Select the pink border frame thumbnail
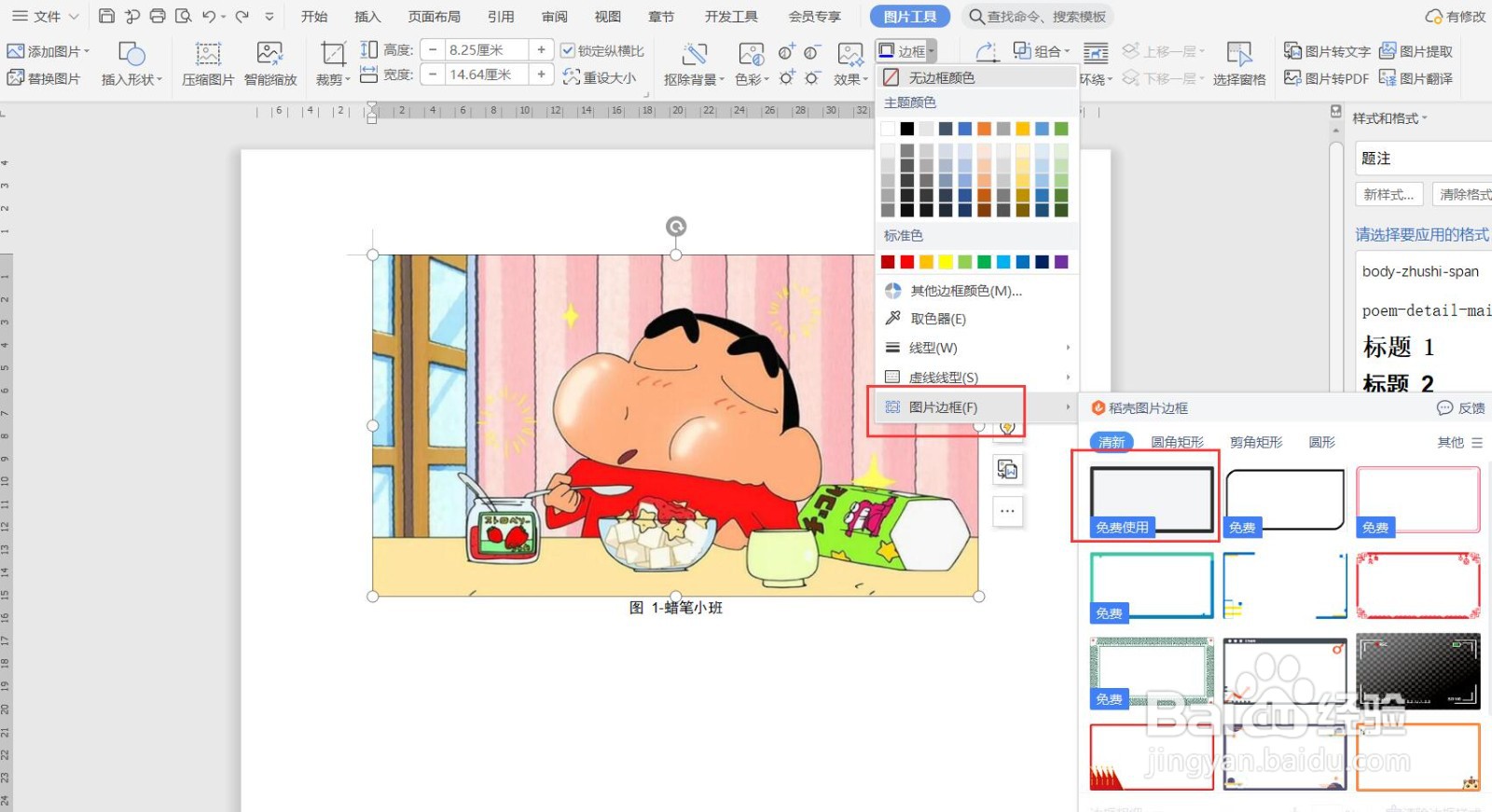The height and width of the screenshot is (812, 1492). (1417, 501)
